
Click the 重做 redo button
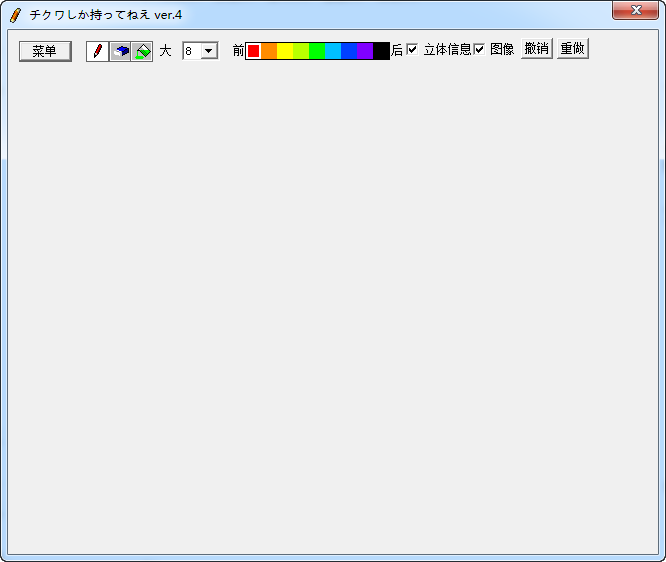pyautogui.click(x=573, y=48)
